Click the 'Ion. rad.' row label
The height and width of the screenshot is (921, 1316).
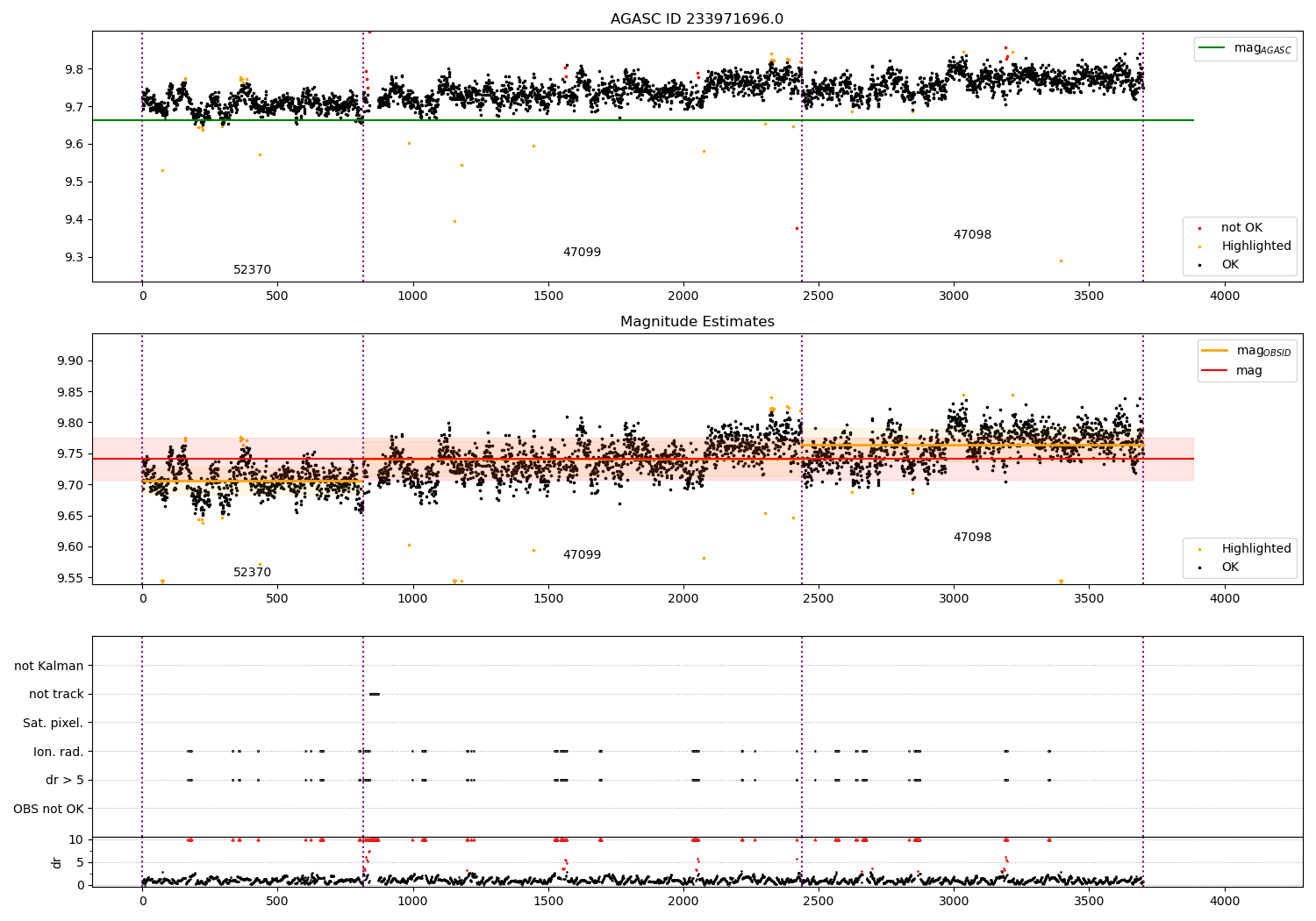pyautogui.click(x=59, y=752)
